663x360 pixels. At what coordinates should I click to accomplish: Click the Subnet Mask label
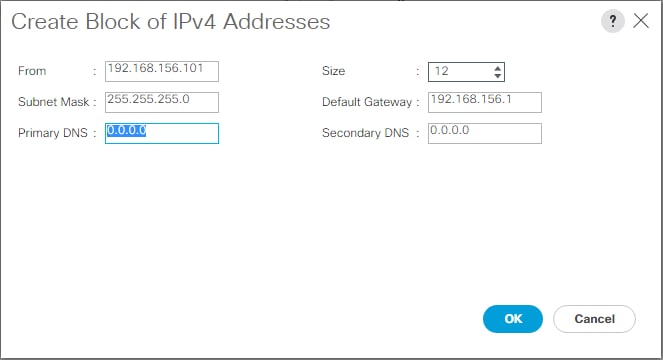[54, 102]
